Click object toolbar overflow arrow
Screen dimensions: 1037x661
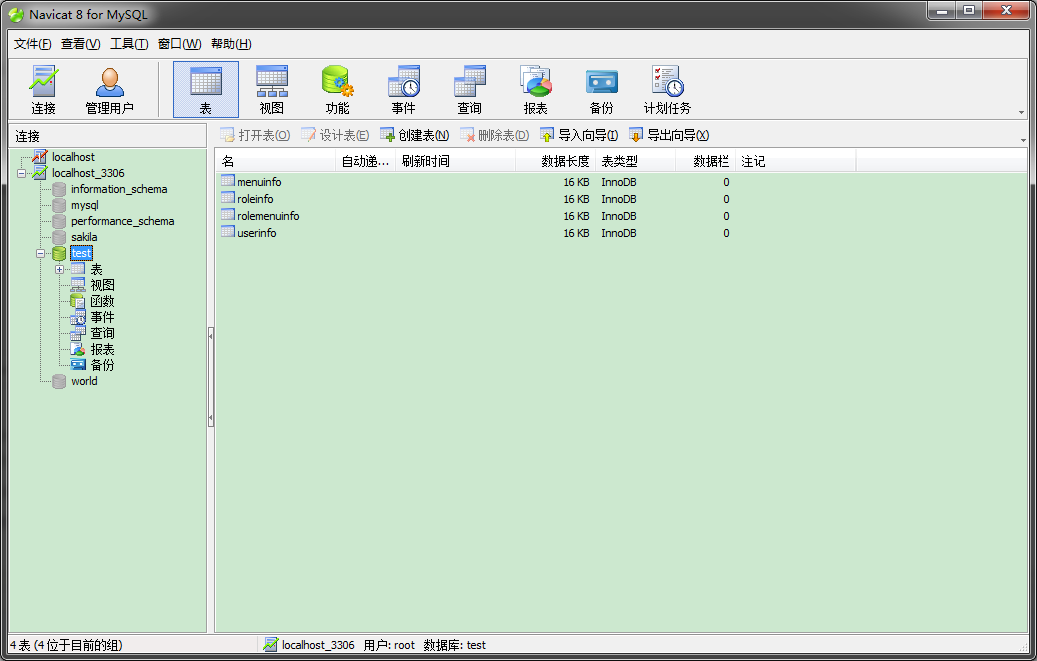coord(1023,140)
